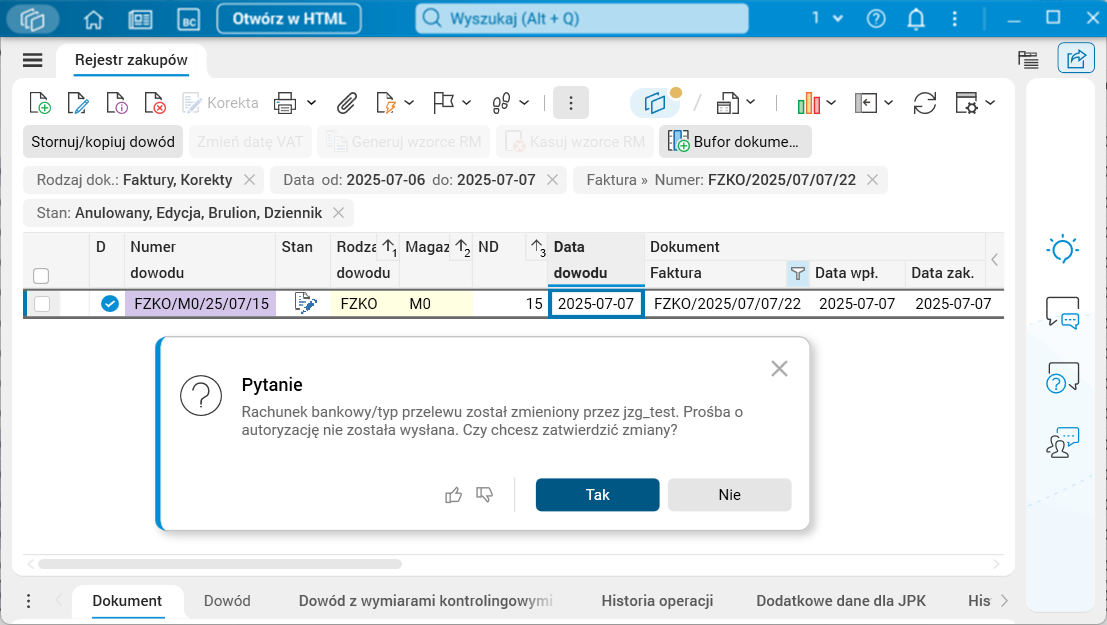The width and height of the screenshot is (1107, 625).
Task: Open the community users sidebar icon
Action: (1063, 442)
